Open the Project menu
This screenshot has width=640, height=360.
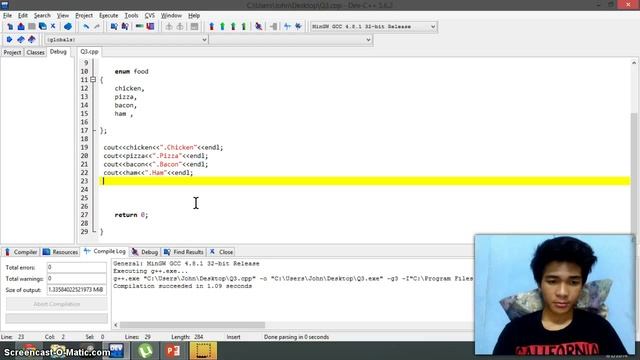tap(84, 16)
